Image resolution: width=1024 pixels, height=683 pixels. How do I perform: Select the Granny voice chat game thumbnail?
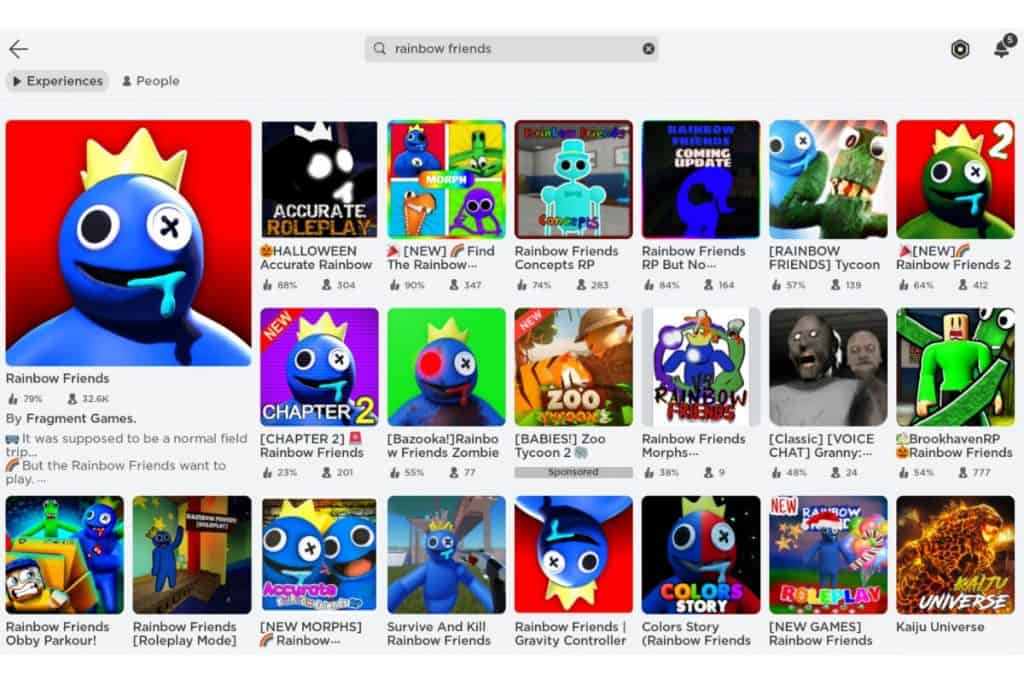point(827,367)
